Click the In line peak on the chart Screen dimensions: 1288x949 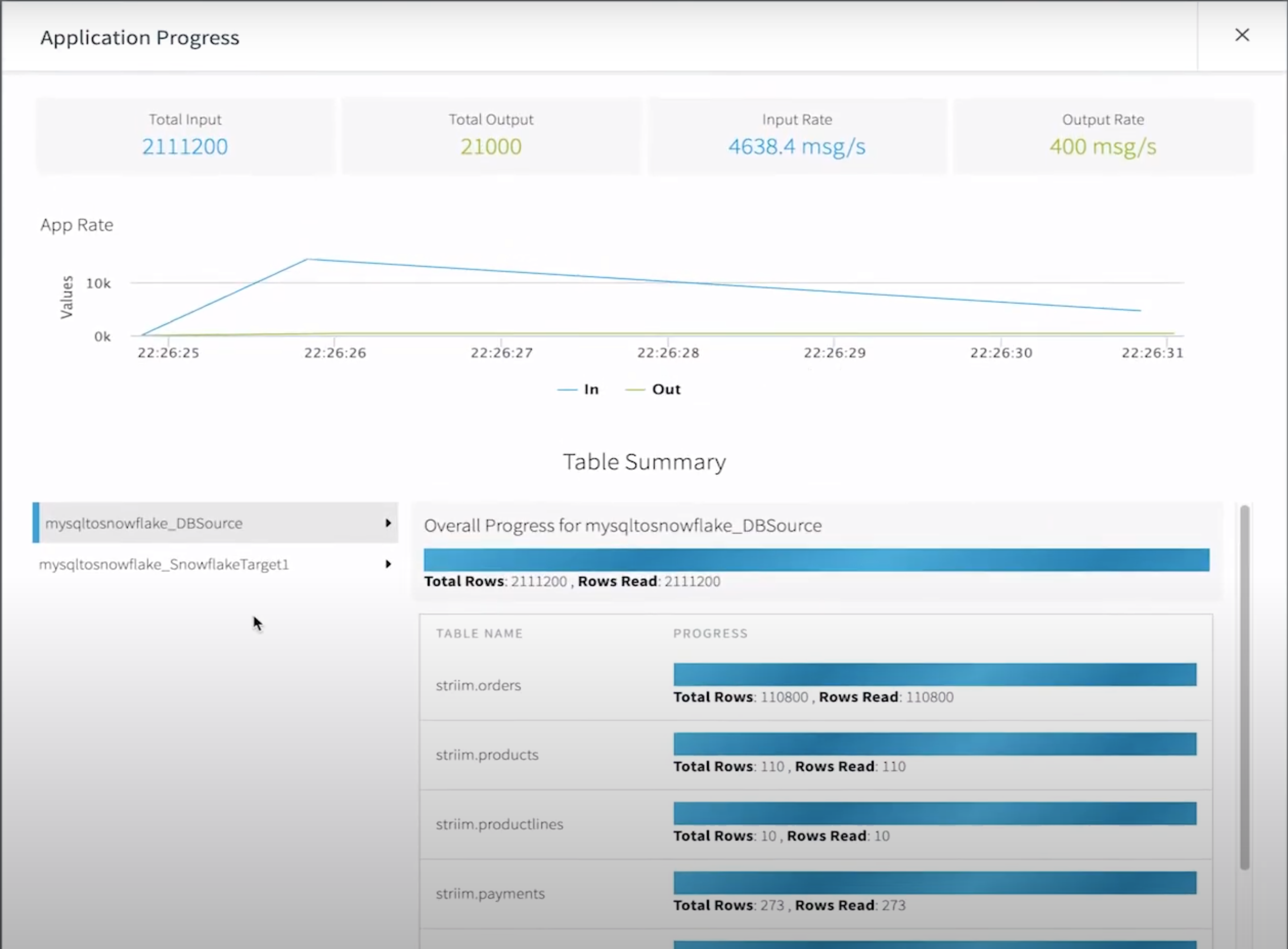307,259
